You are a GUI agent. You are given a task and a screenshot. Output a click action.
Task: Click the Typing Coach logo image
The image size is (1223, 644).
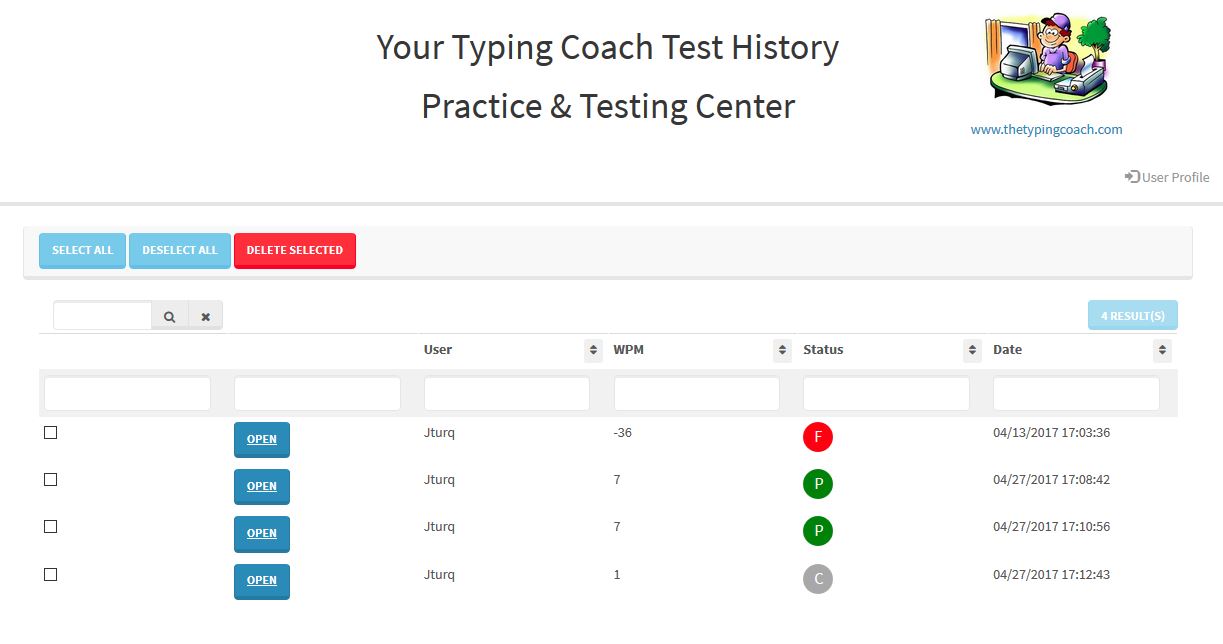tap(1046, 58)
